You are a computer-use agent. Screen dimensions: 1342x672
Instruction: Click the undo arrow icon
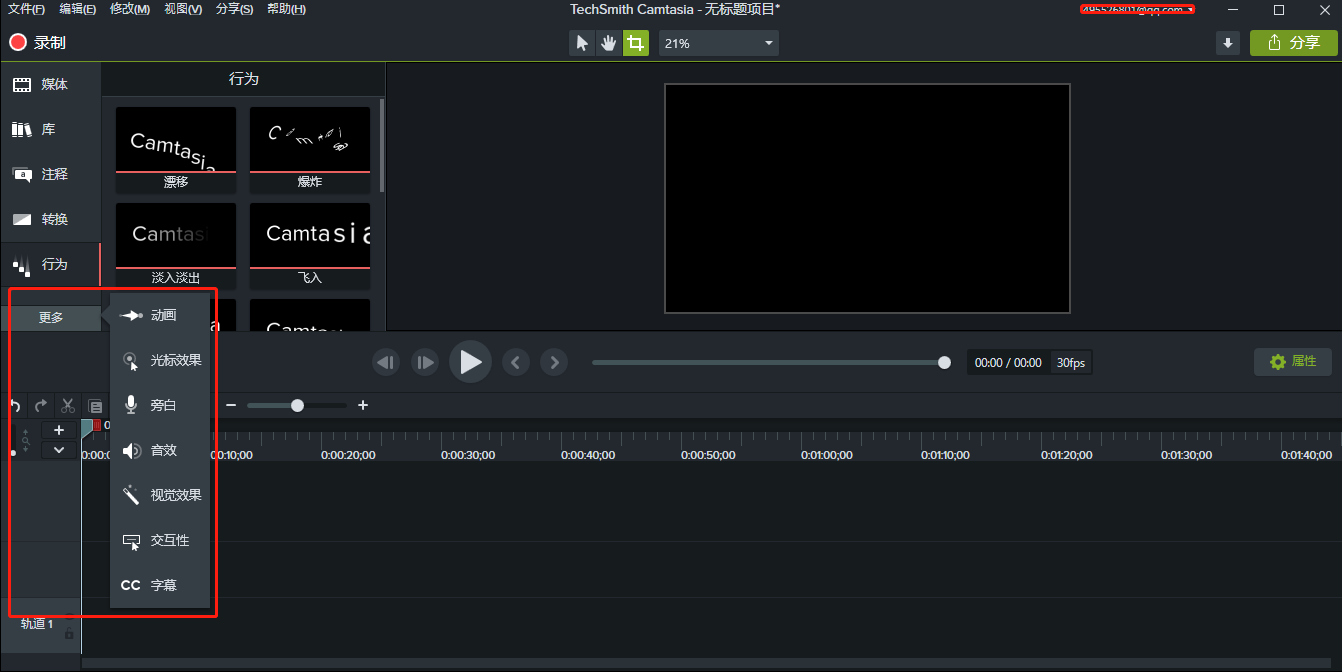pyautogui.click(x=15, y=405)
